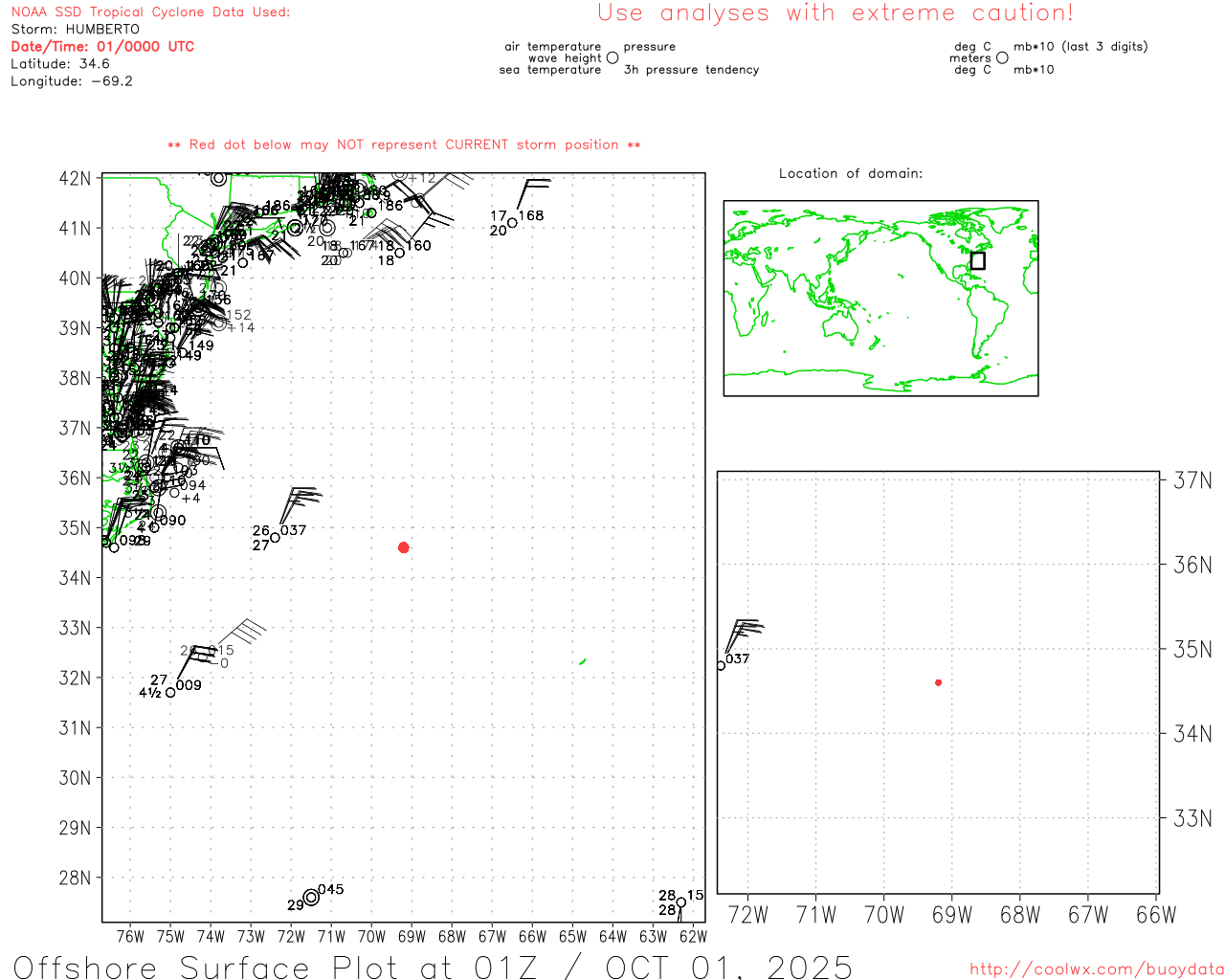Click the double-ring station marker labeled 045
The height and width of the screenshot is (980, 1225).
[x=311, y=898]
